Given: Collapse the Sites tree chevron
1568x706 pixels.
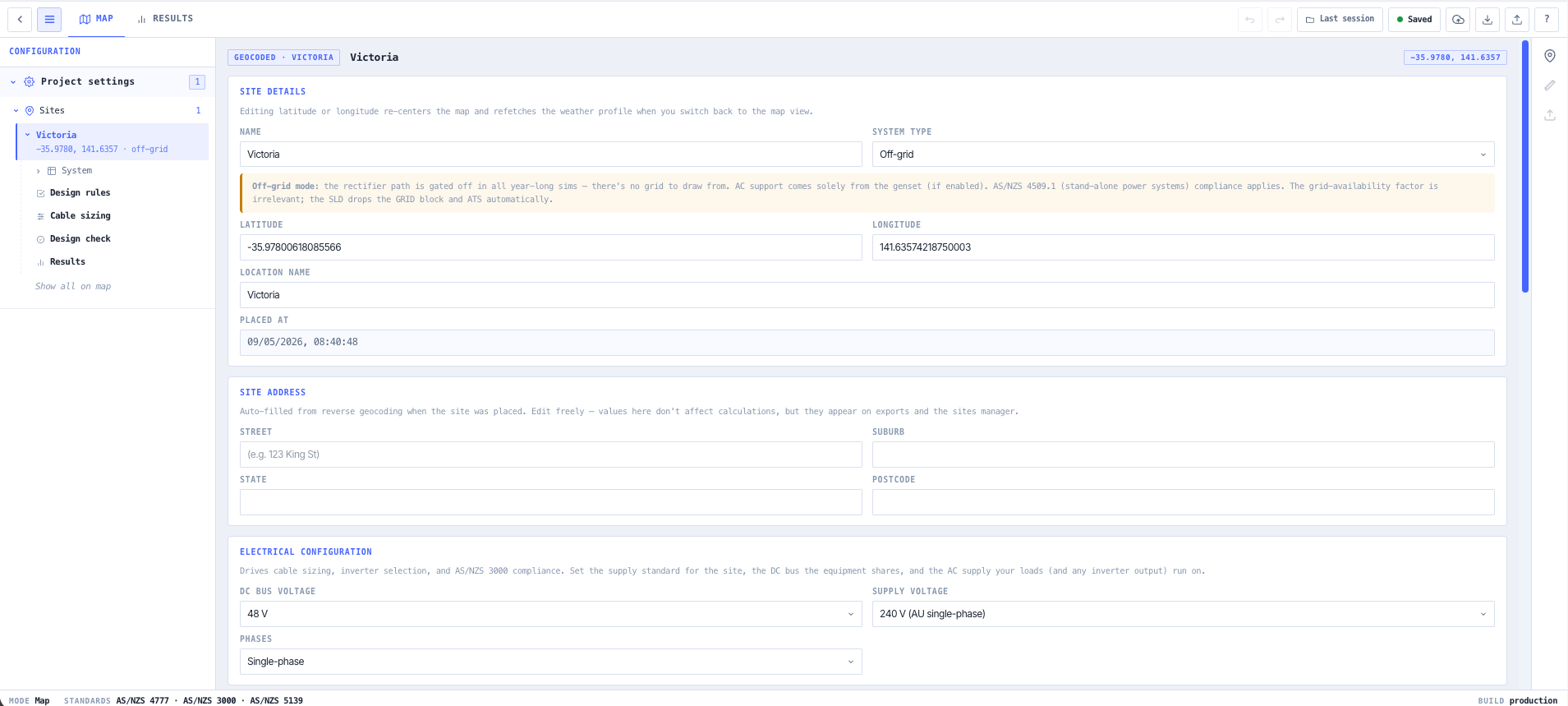Looking at the screenshot, I should [x=16, y=110].
